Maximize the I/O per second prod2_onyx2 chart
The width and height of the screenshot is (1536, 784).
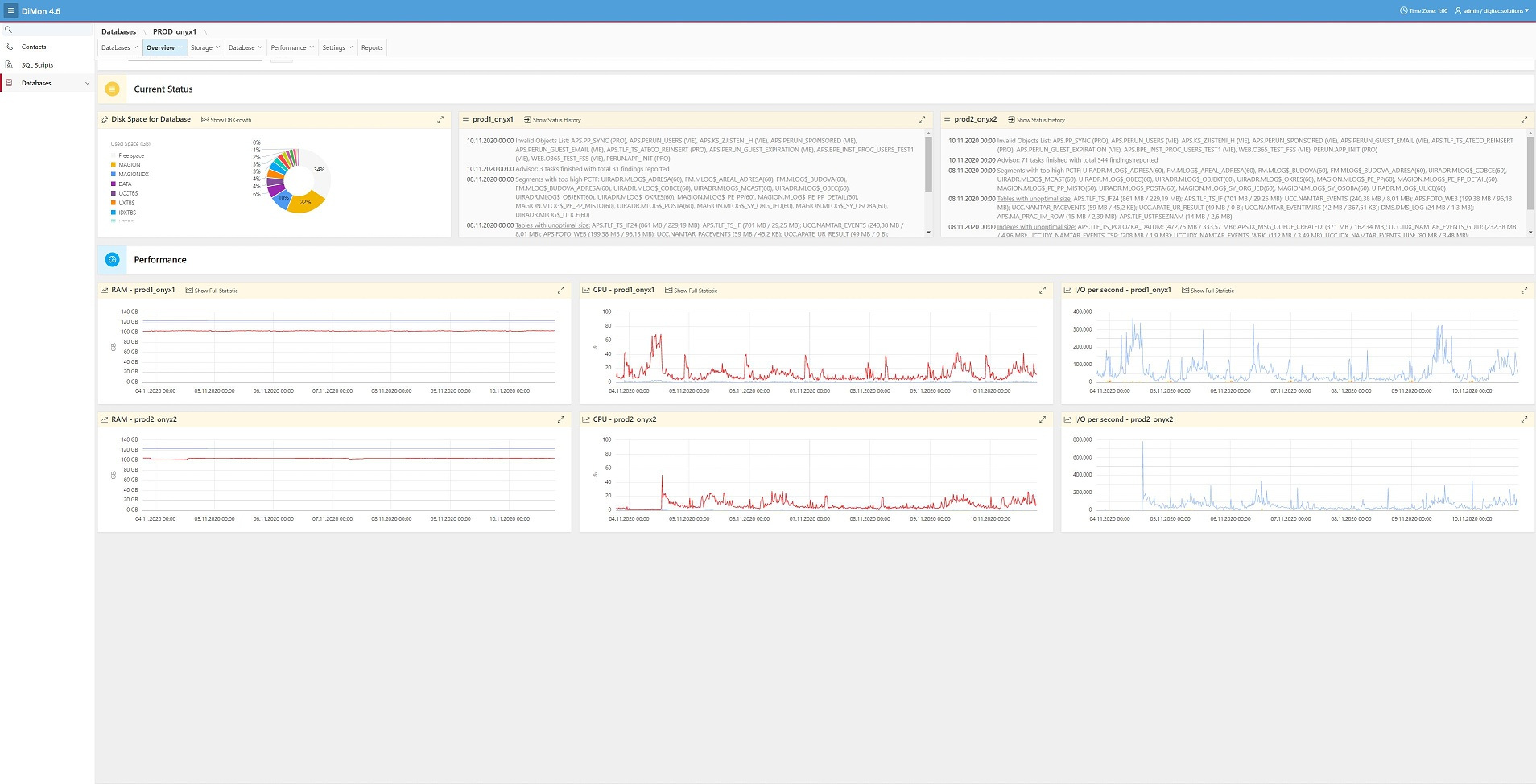pos(1524,419)
